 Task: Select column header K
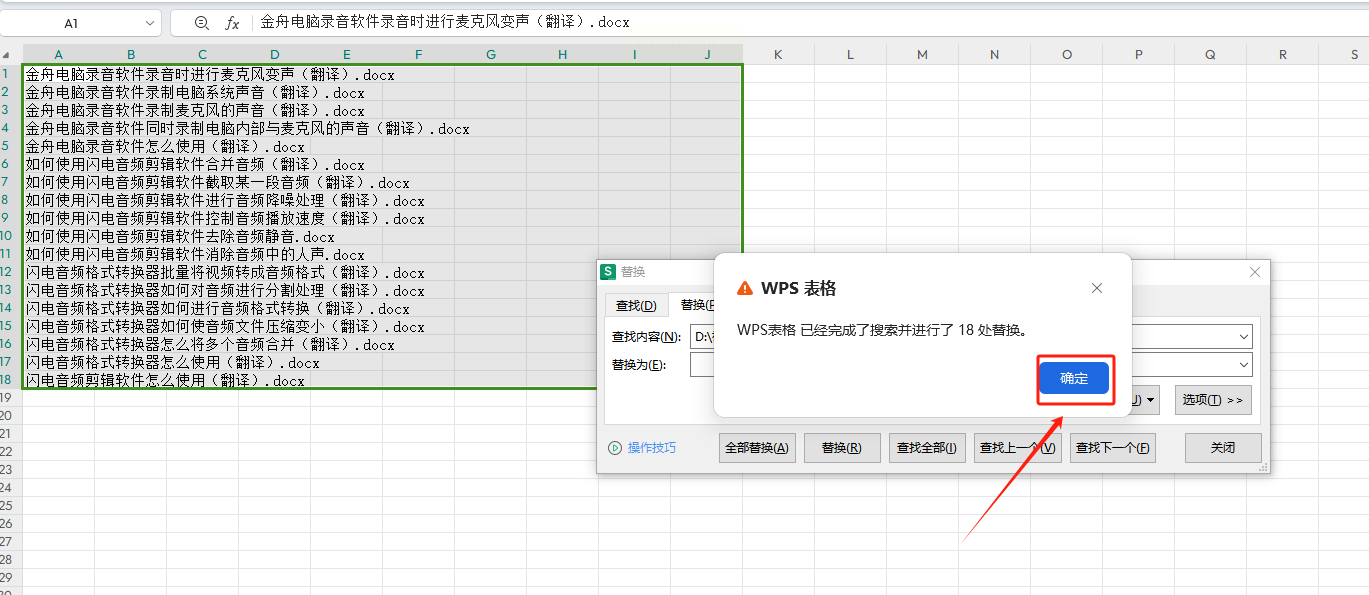tap(778, 54)
